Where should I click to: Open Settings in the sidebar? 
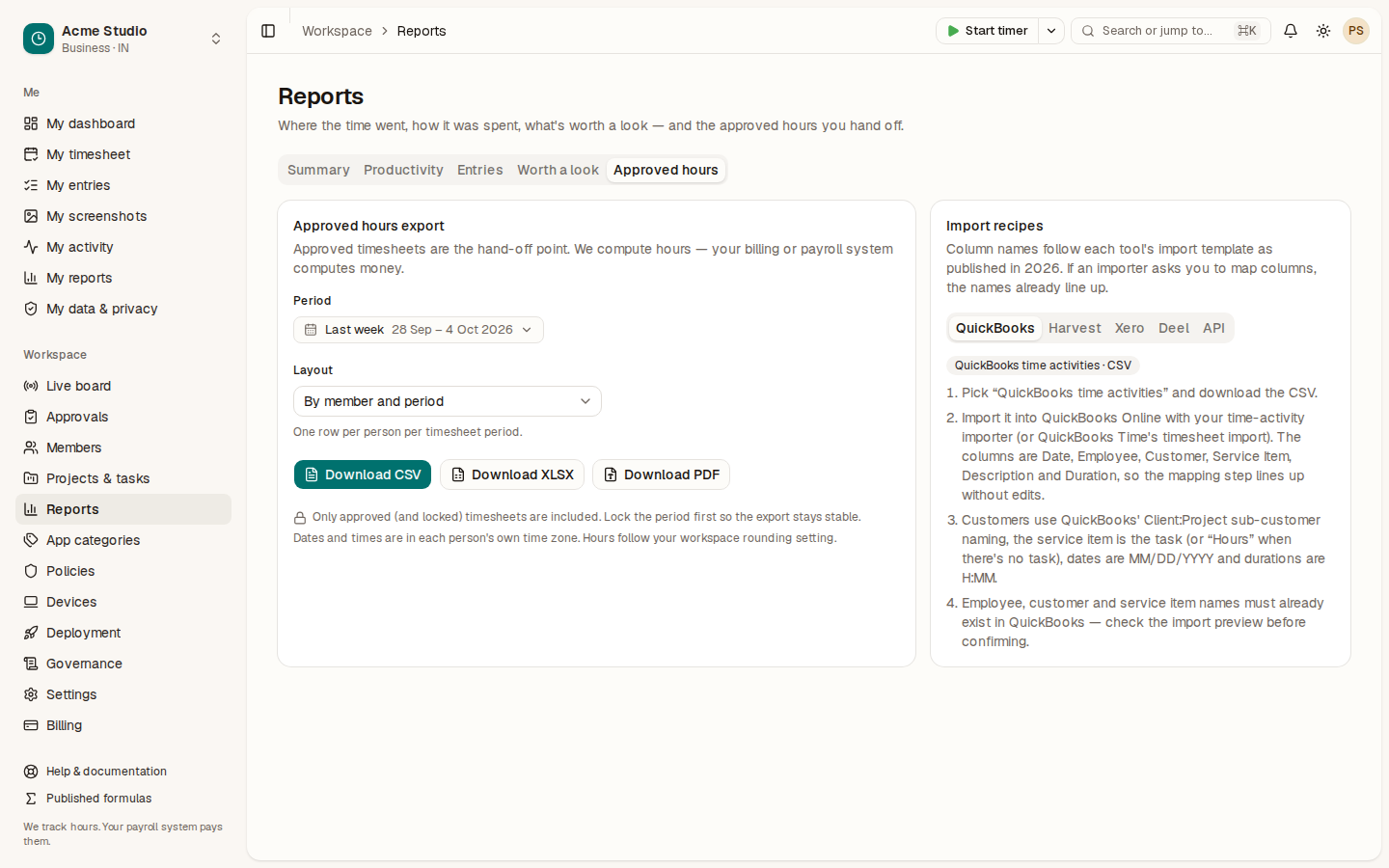tap(123, 694)
